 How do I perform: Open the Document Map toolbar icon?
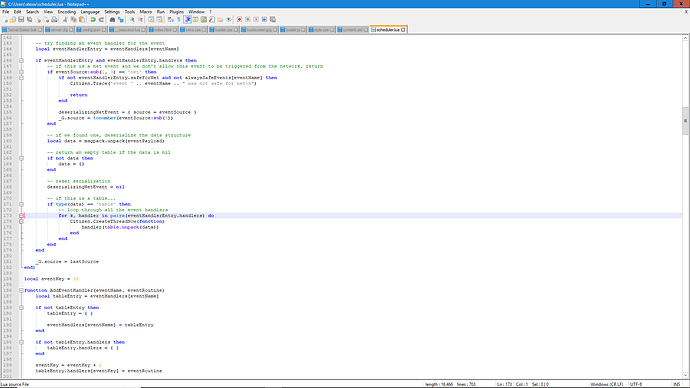pyautogui.click(x=204, y=19)
